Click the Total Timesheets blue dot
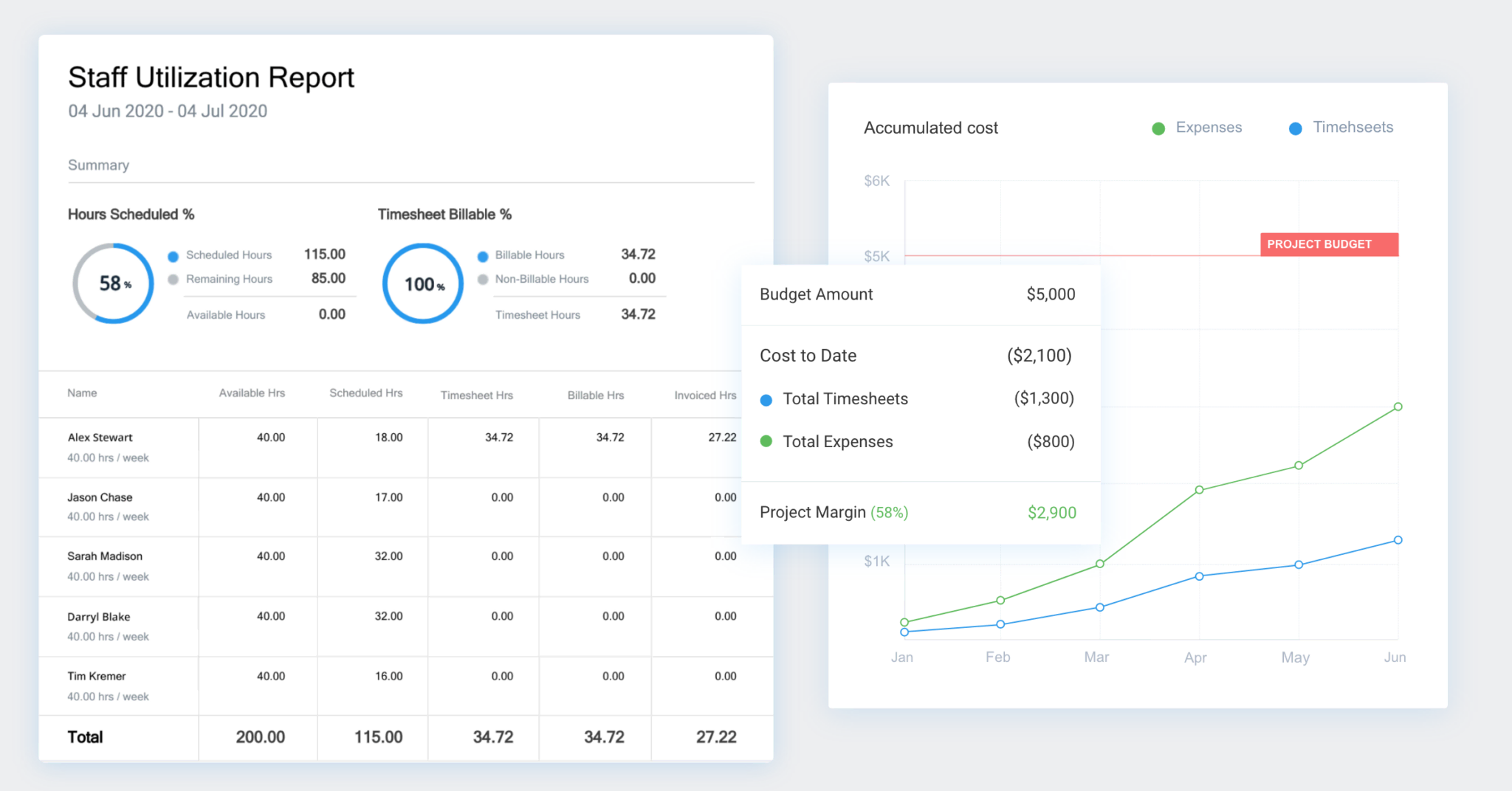This screenshot has height=791, width=1512. click(766, 400)
